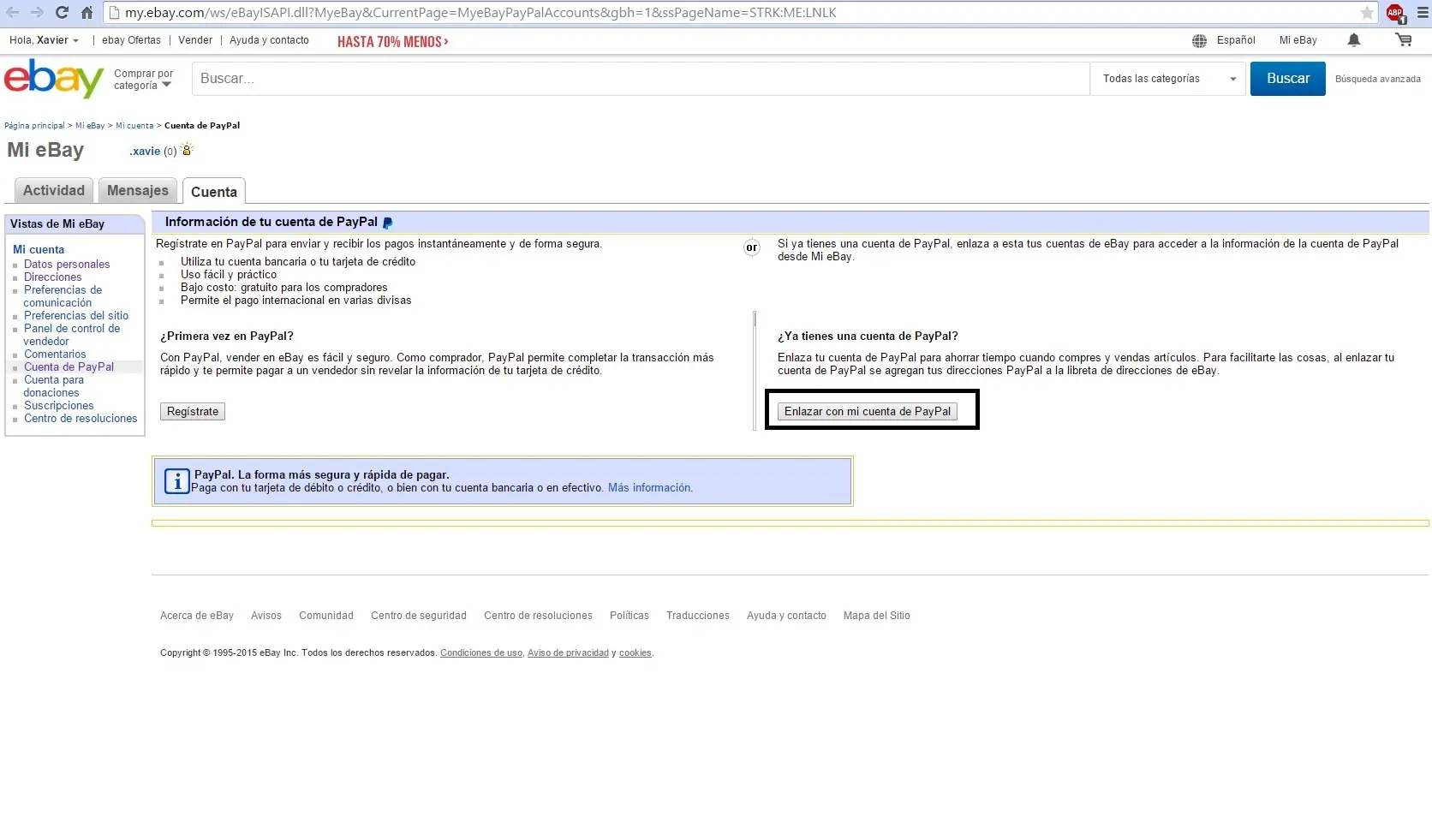This screenshot has width=1432, height=840.
Task: Switch to the Actividad tab
Action: [x=54, y=190]
